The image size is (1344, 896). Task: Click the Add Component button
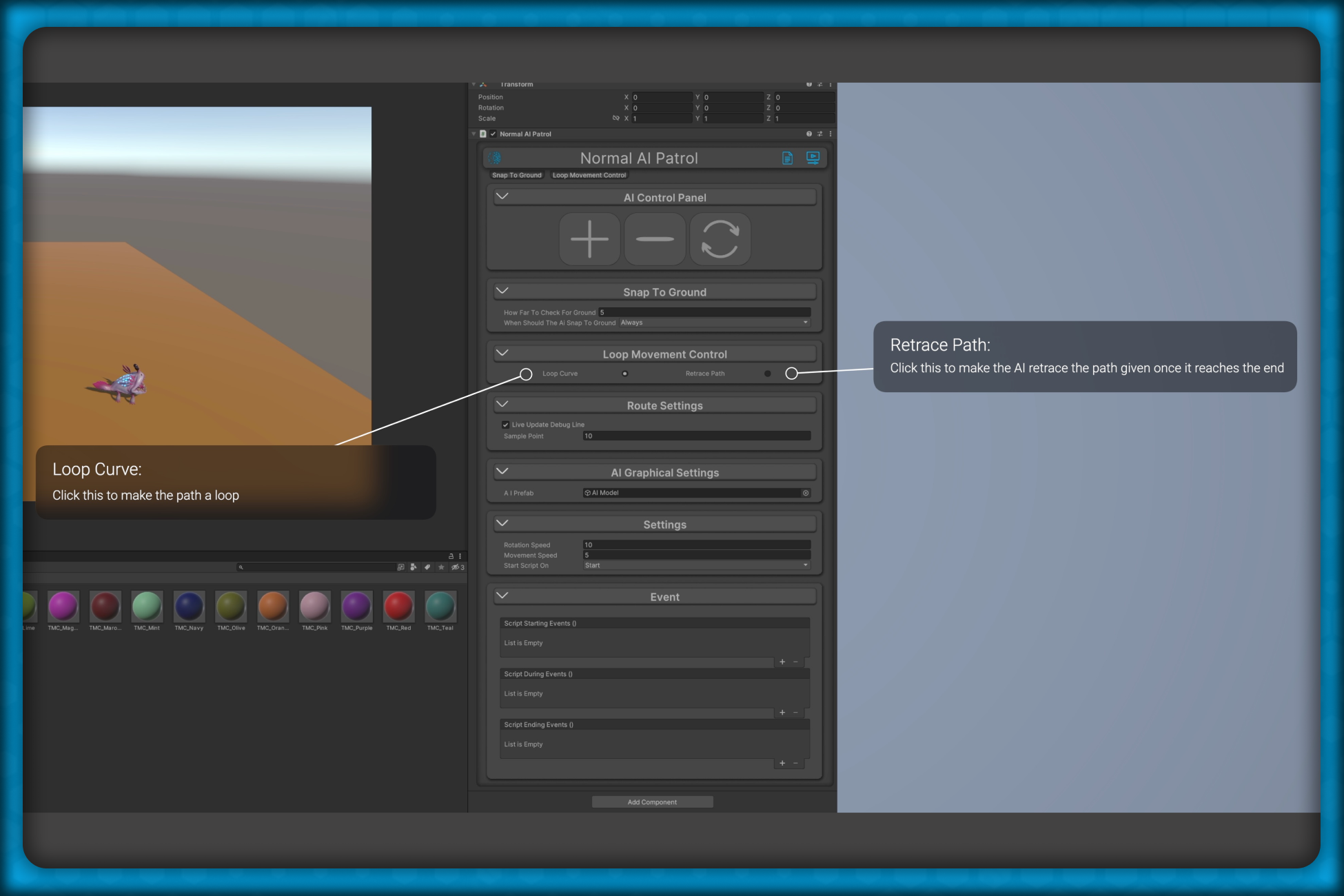click(x=652, y=802)
